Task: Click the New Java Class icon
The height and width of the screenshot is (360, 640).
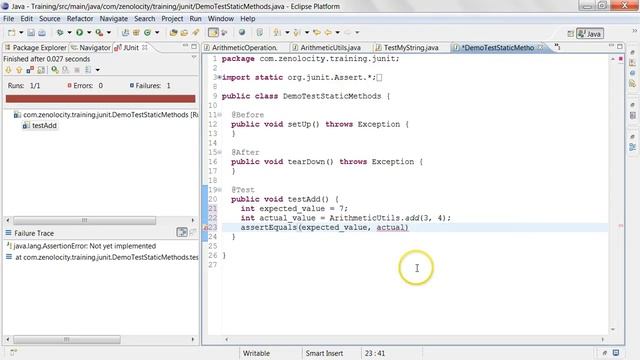Action: [147, 33]
